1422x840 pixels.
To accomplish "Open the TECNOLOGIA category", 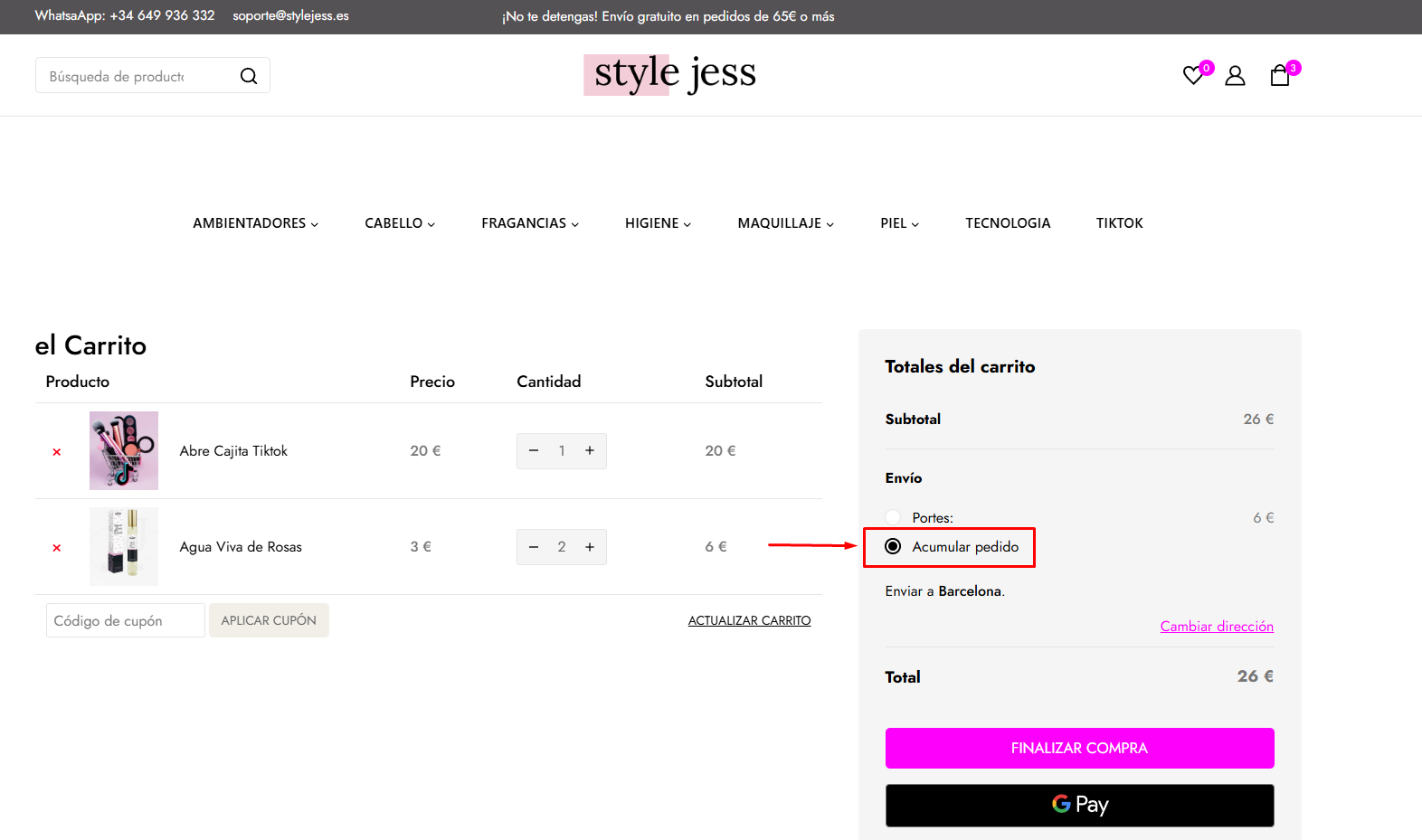I will pyautogui.click(x=1008, y=223).
